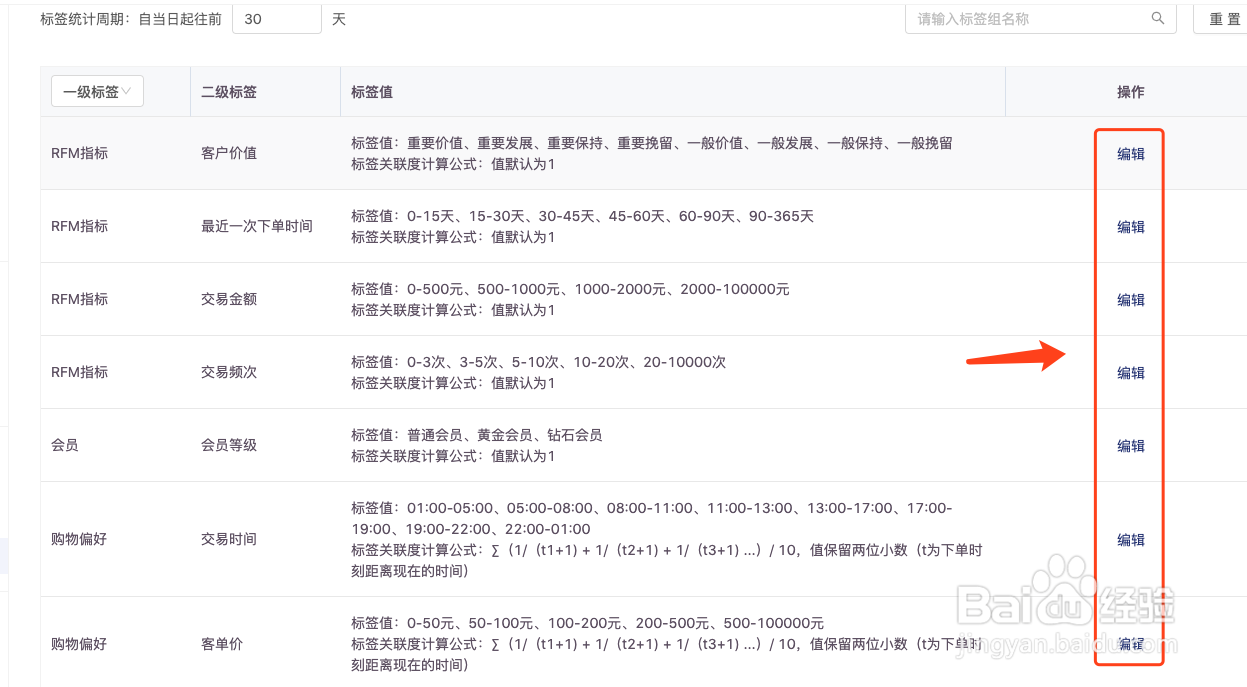Click the magnifier search icon
The width and height of the screenshot is (1247, 687).
point(1158,18)
